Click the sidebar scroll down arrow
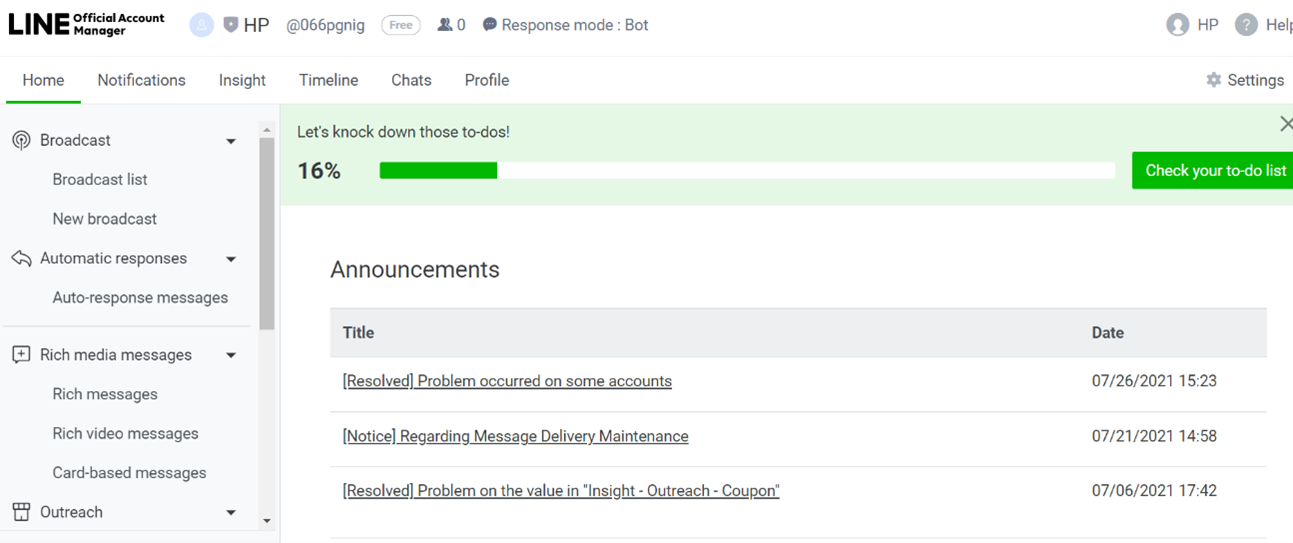 pos(266,521)
